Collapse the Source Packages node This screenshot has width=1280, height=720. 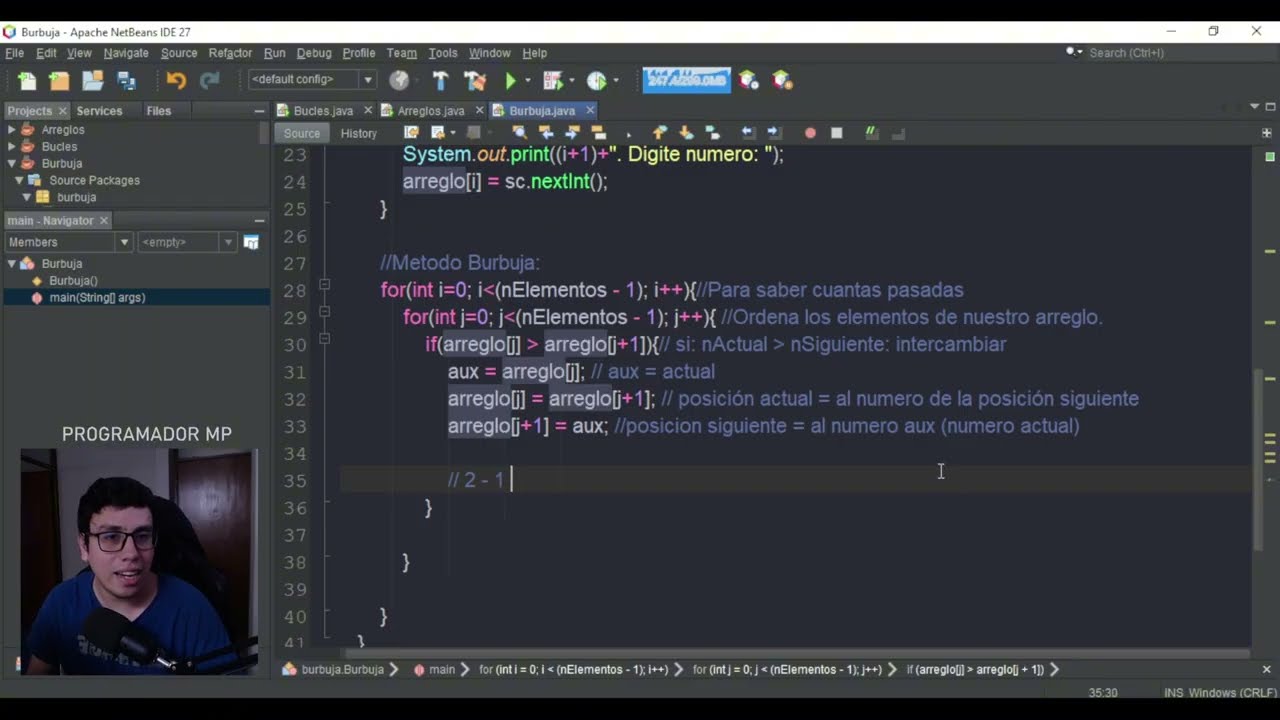click(x=19, y=181)
